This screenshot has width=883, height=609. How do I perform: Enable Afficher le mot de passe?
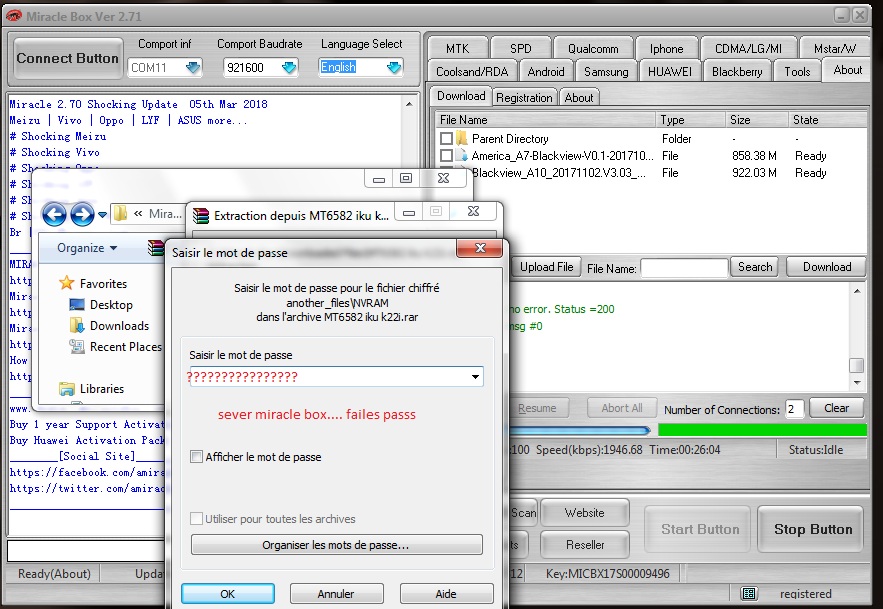[x=197, y=457]
